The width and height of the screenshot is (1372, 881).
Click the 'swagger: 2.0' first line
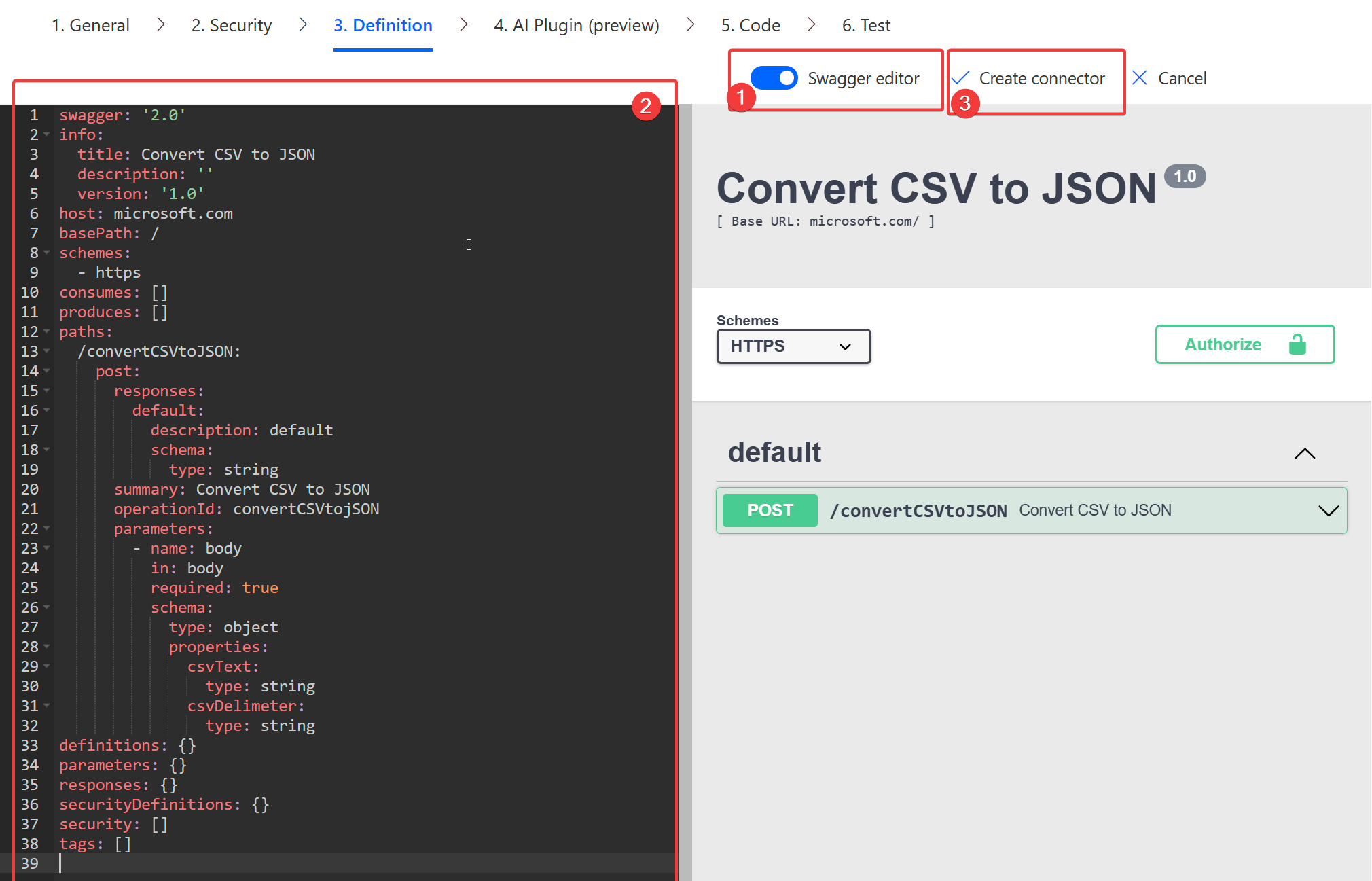click(x=123, y=115)
